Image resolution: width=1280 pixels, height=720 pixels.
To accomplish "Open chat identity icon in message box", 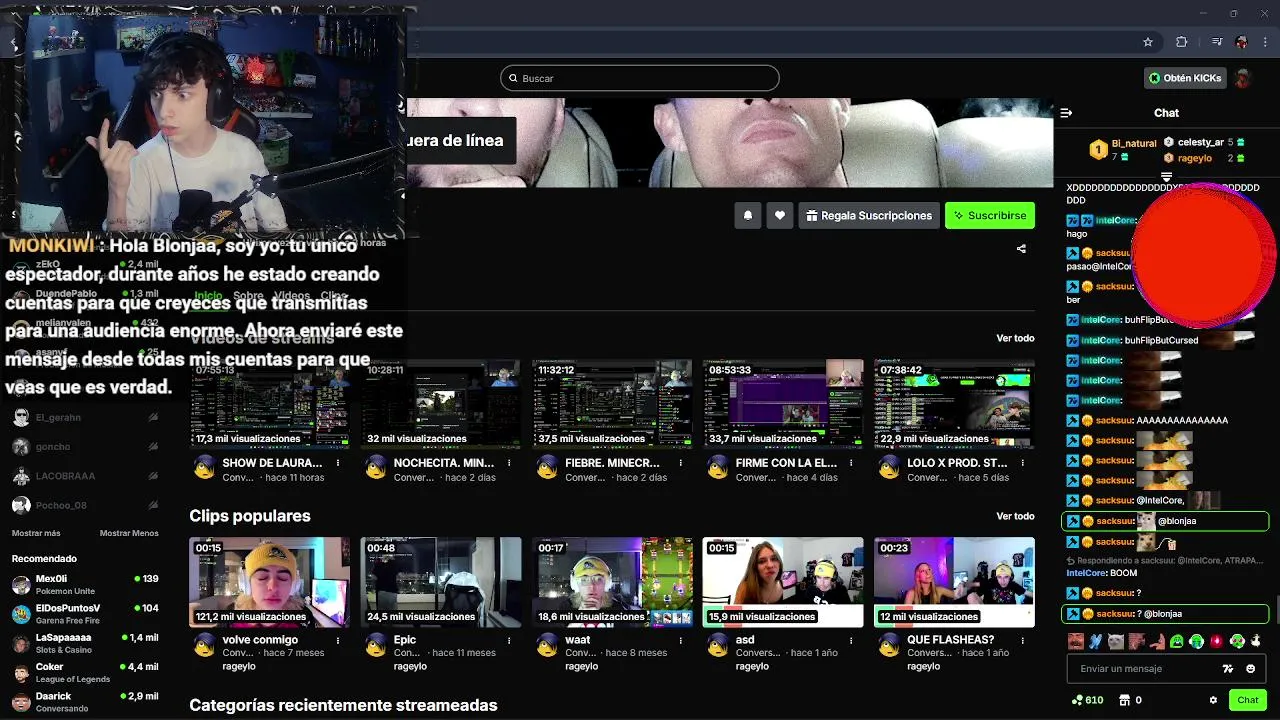I will (x=1228, y=669).
